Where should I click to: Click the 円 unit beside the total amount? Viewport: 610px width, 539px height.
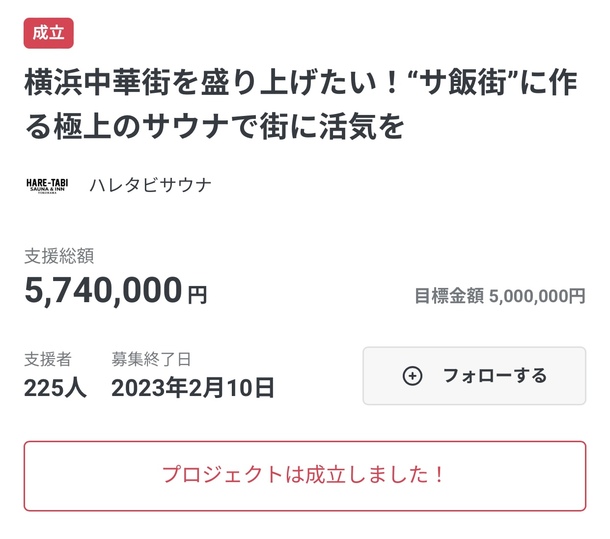[197, 294]
